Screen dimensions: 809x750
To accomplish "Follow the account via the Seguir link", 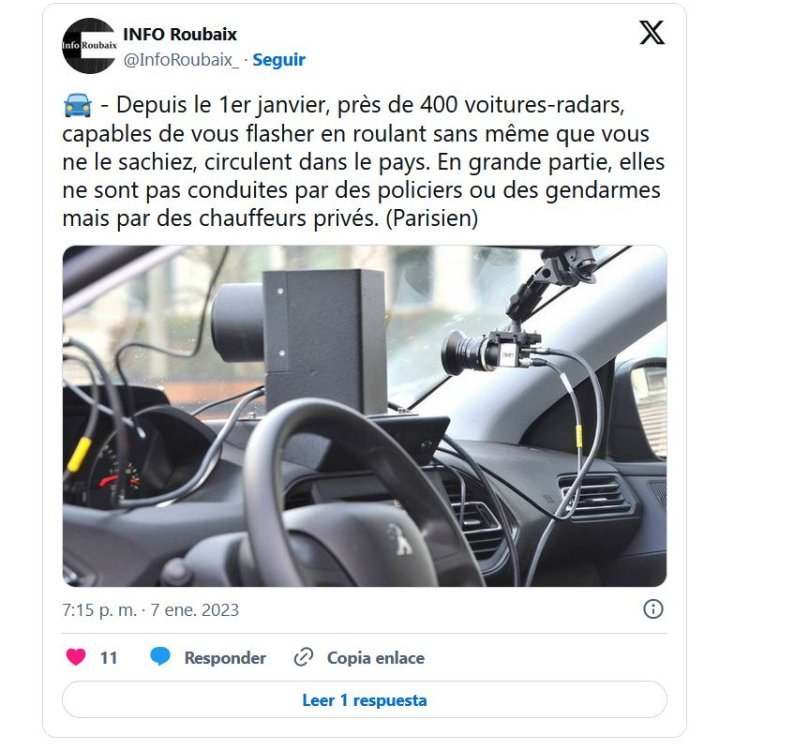I will click(x=279, y=60).
